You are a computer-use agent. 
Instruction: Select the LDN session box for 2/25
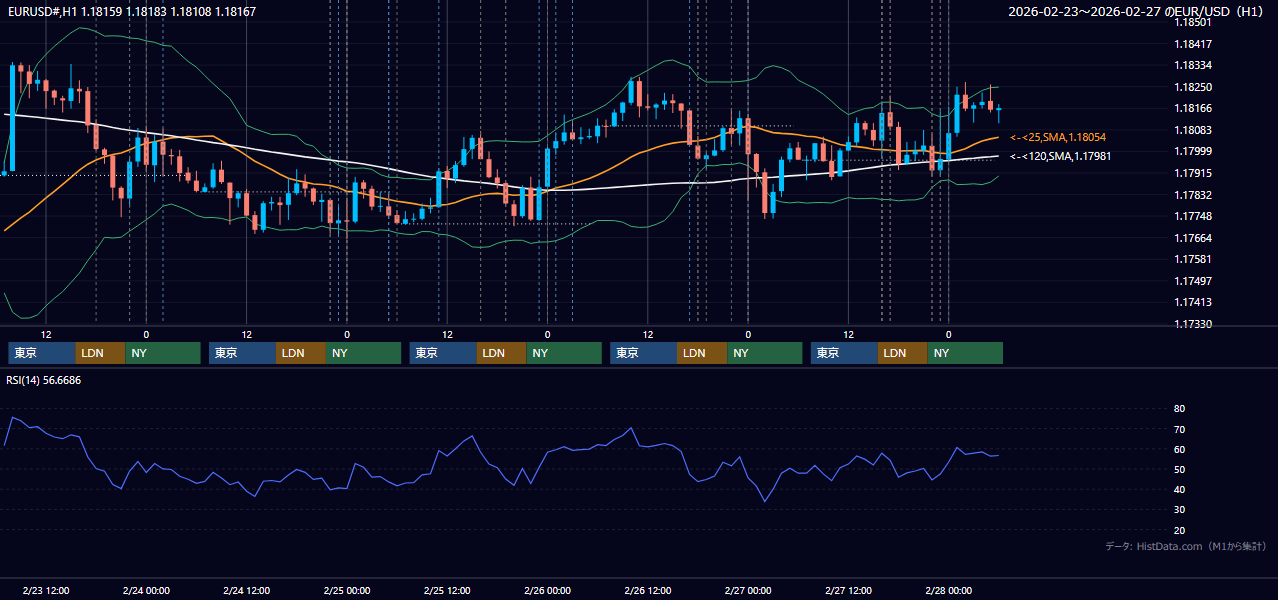502,353
